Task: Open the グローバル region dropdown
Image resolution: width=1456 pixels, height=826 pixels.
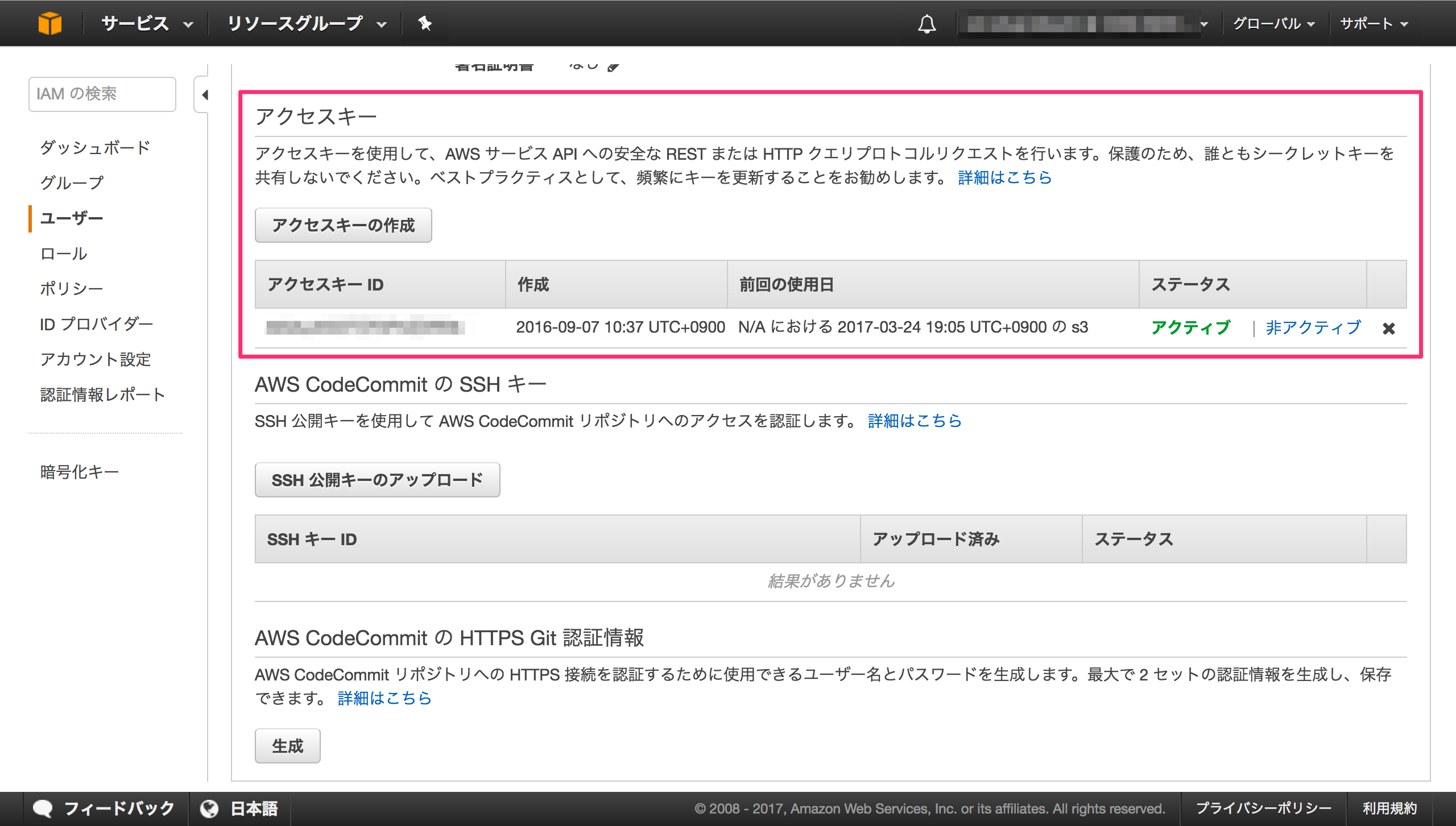Action: 1273,24
